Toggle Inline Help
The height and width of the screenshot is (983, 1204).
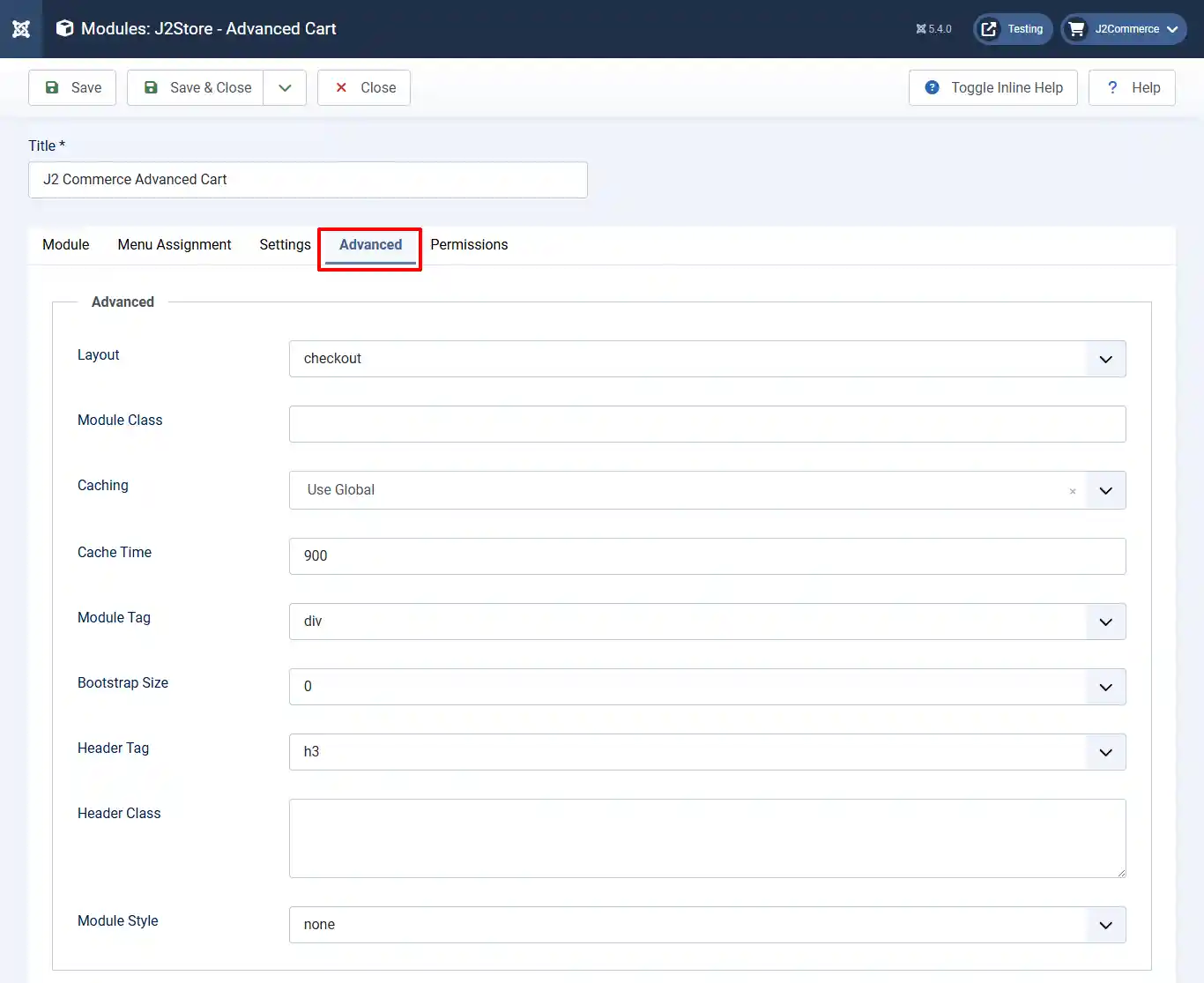993,88
